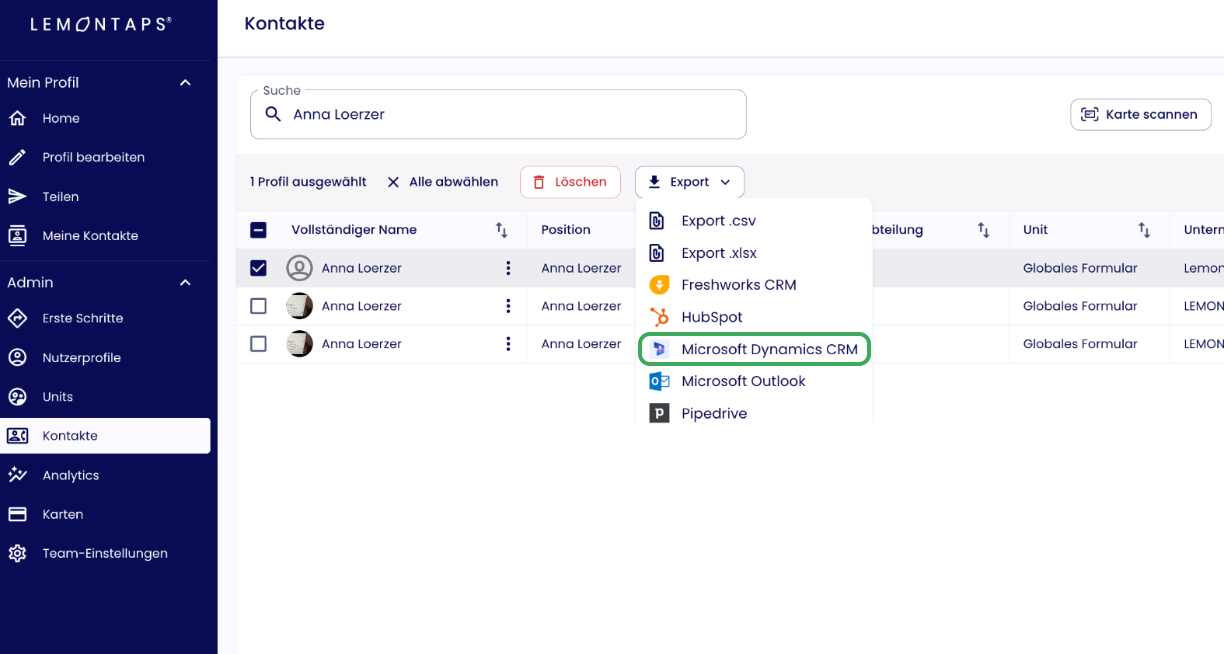Collapse the Admin section chevron
1224x654 pixels.
pyautogui.click(x=185, y=283)
